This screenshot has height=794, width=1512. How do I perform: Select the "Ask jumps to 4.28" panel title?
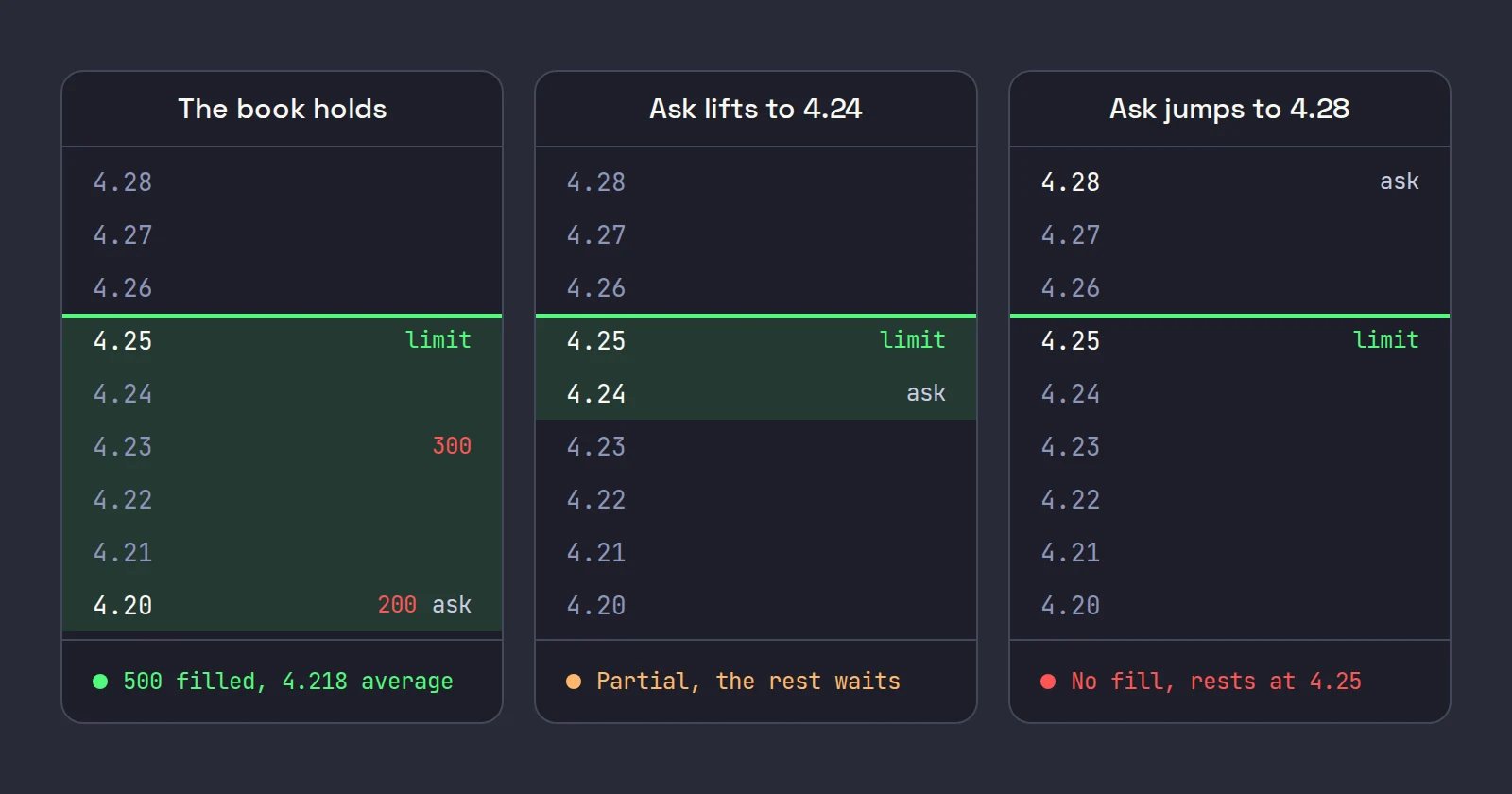[1229, 109]
